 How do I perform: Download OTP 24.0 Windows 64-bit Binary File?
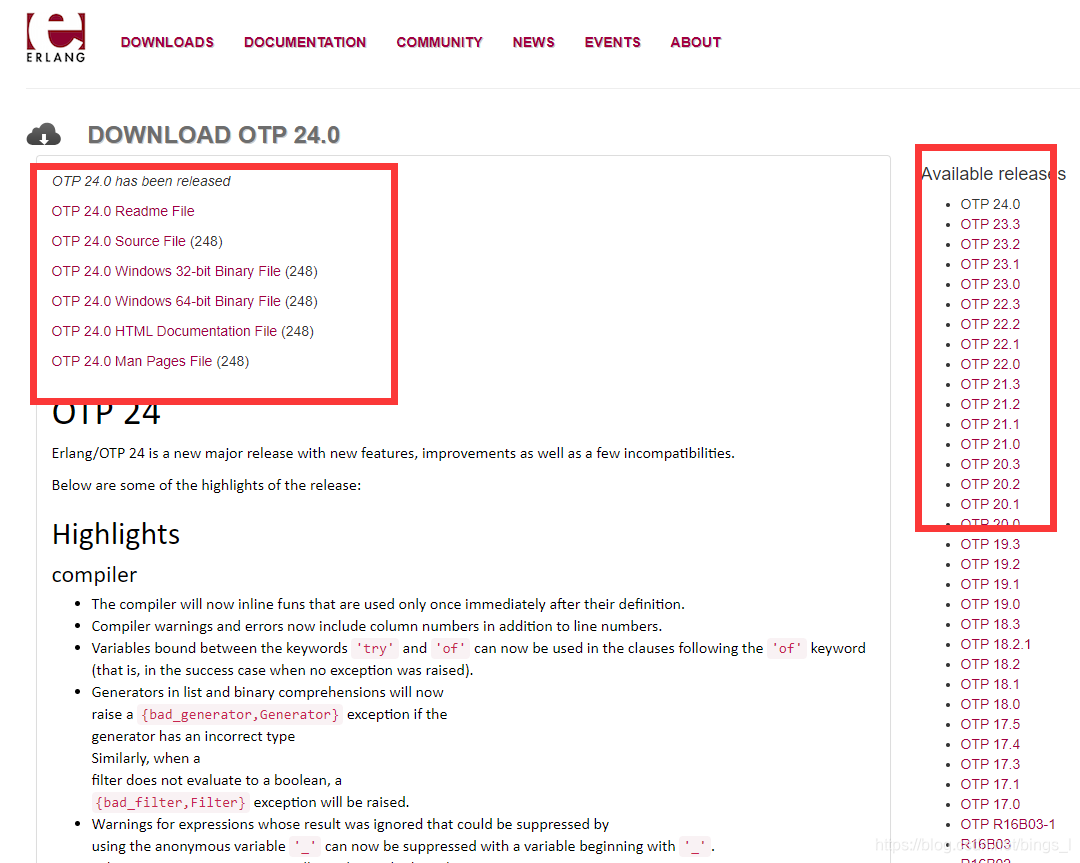166,301
